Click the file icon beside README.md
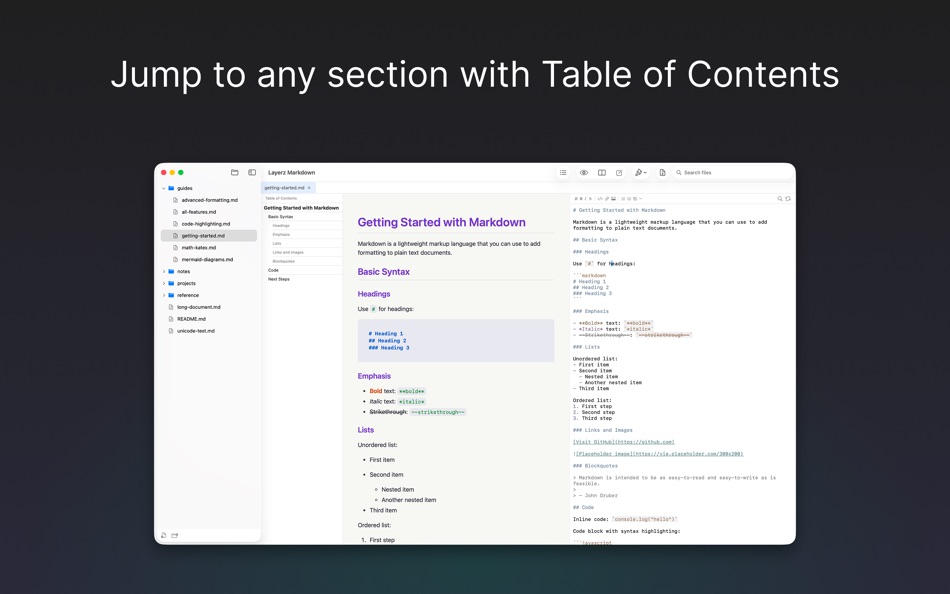This screenshot has width=950, height=594. (171, 319)
